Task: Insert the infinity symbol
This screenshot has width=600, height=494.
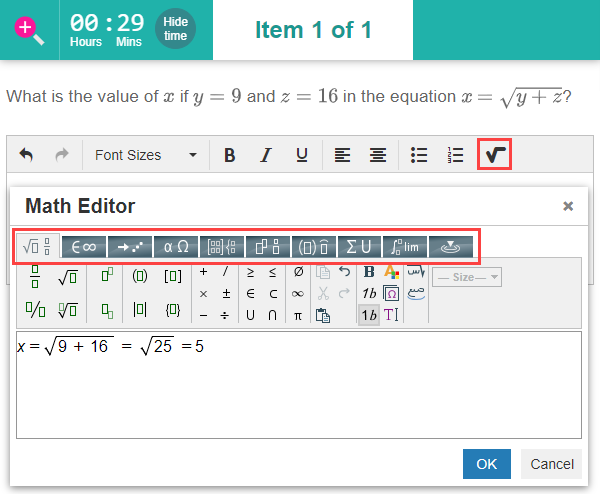Action: pyautogui.click(x=297, y=293)
